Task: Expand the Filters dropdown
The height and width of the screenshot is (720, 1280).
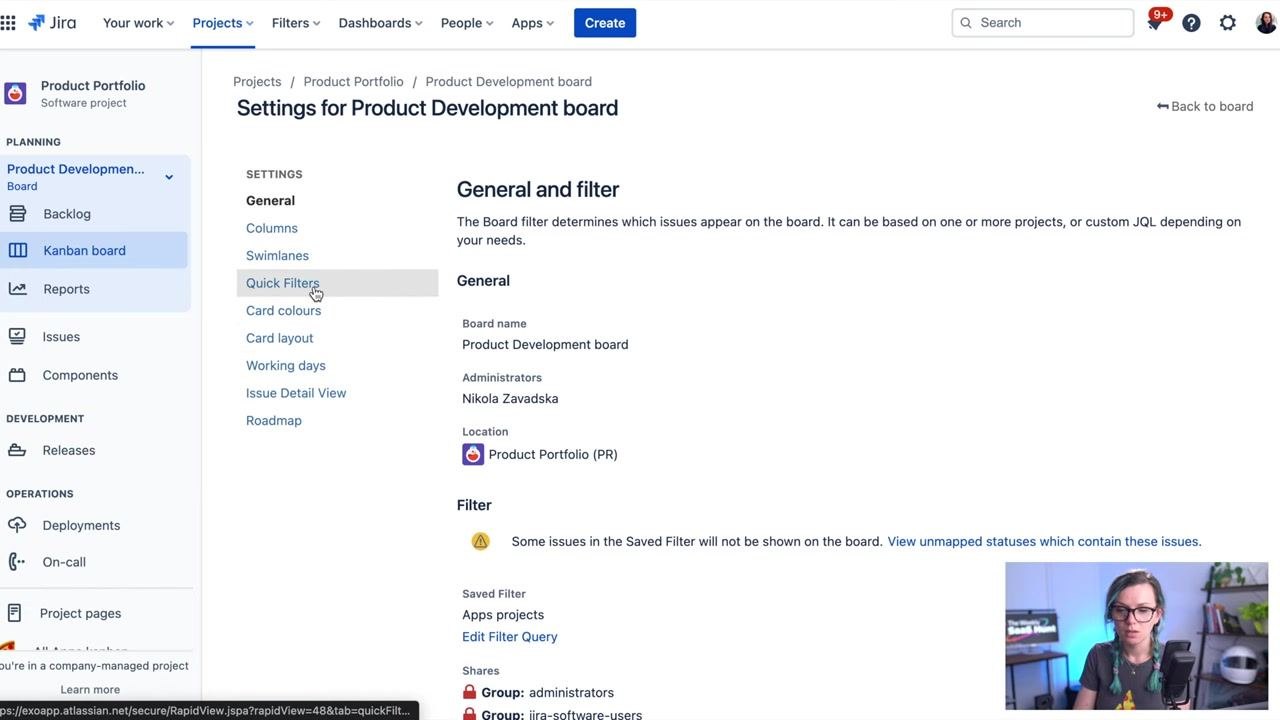Action: coord(296,23)
